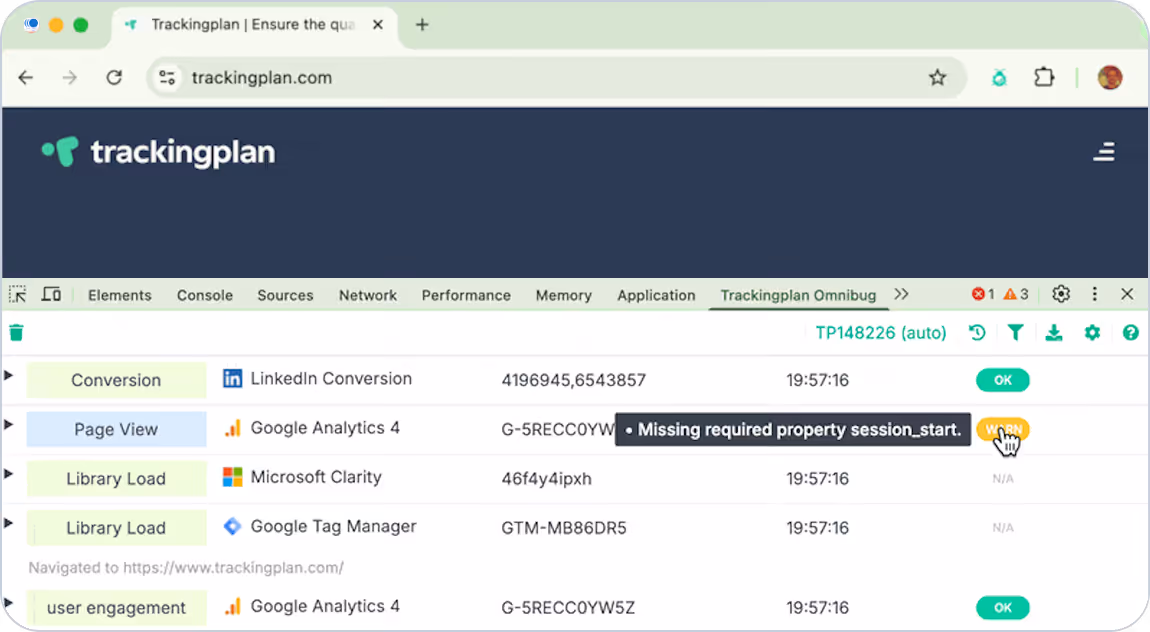Click the WARN status badge

click(1003, 430)
